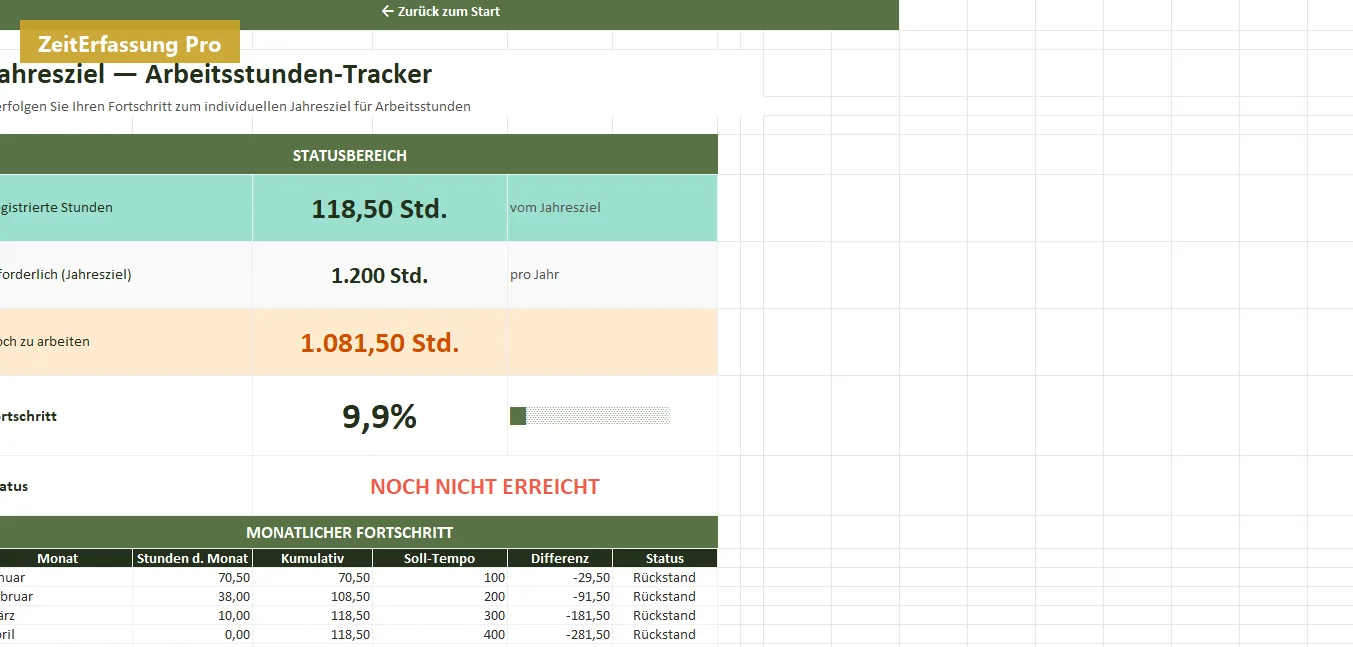Select the orange '1.081,50 Std.' remaining value
Screen dimensions: 1353x647
[380, 343]
